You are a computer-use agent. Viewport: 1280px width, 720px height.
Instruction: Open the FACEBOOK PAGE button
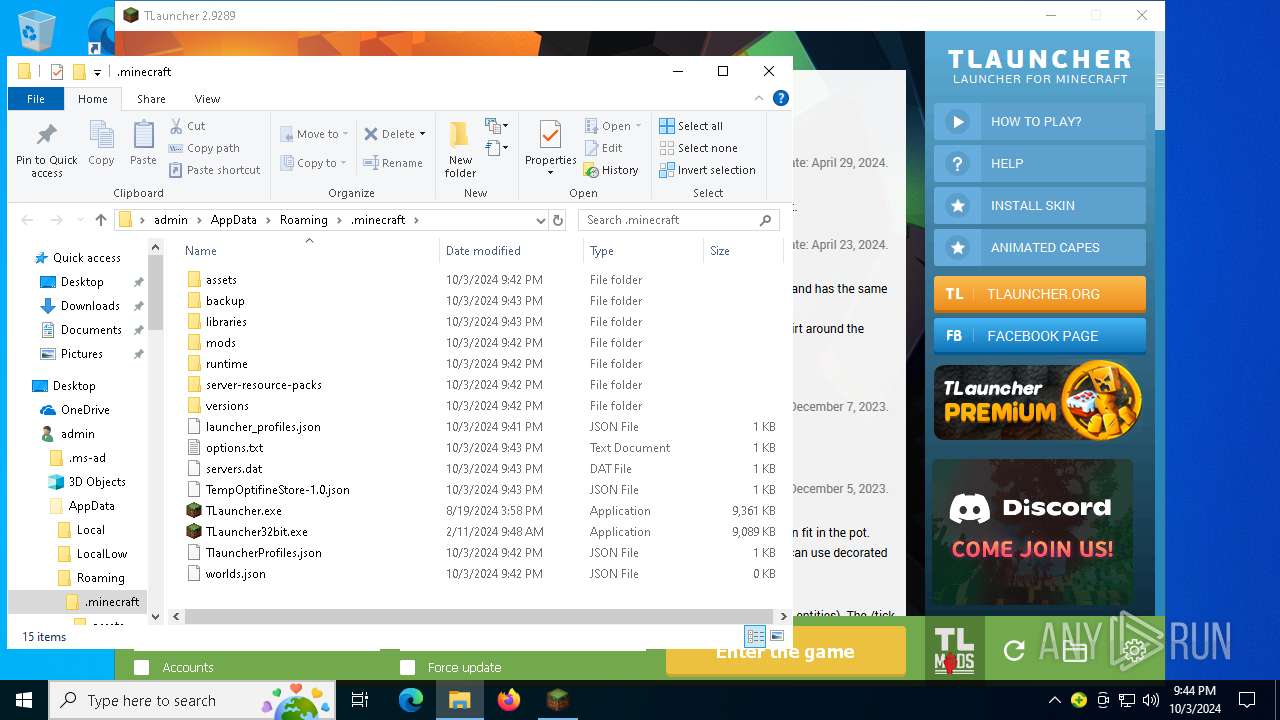click(1040, 336)
